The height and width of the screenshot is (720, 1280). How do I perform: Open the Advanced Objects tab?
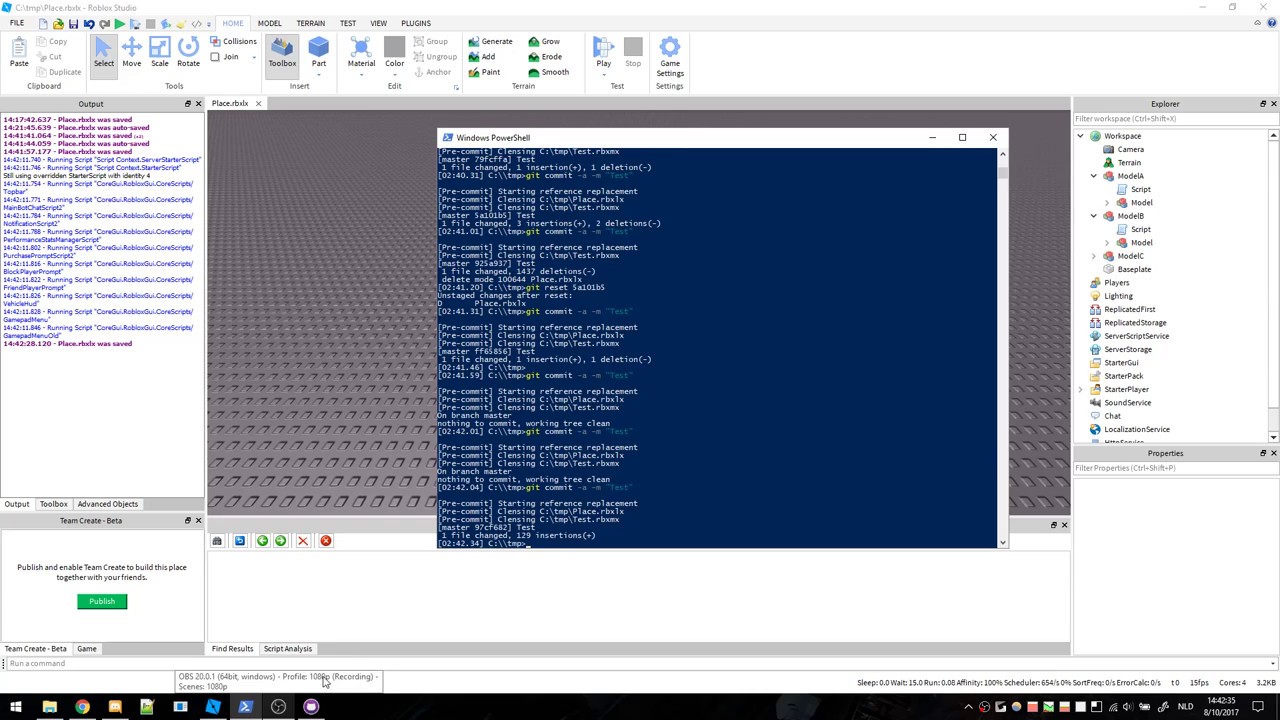(x=108, y=504)
